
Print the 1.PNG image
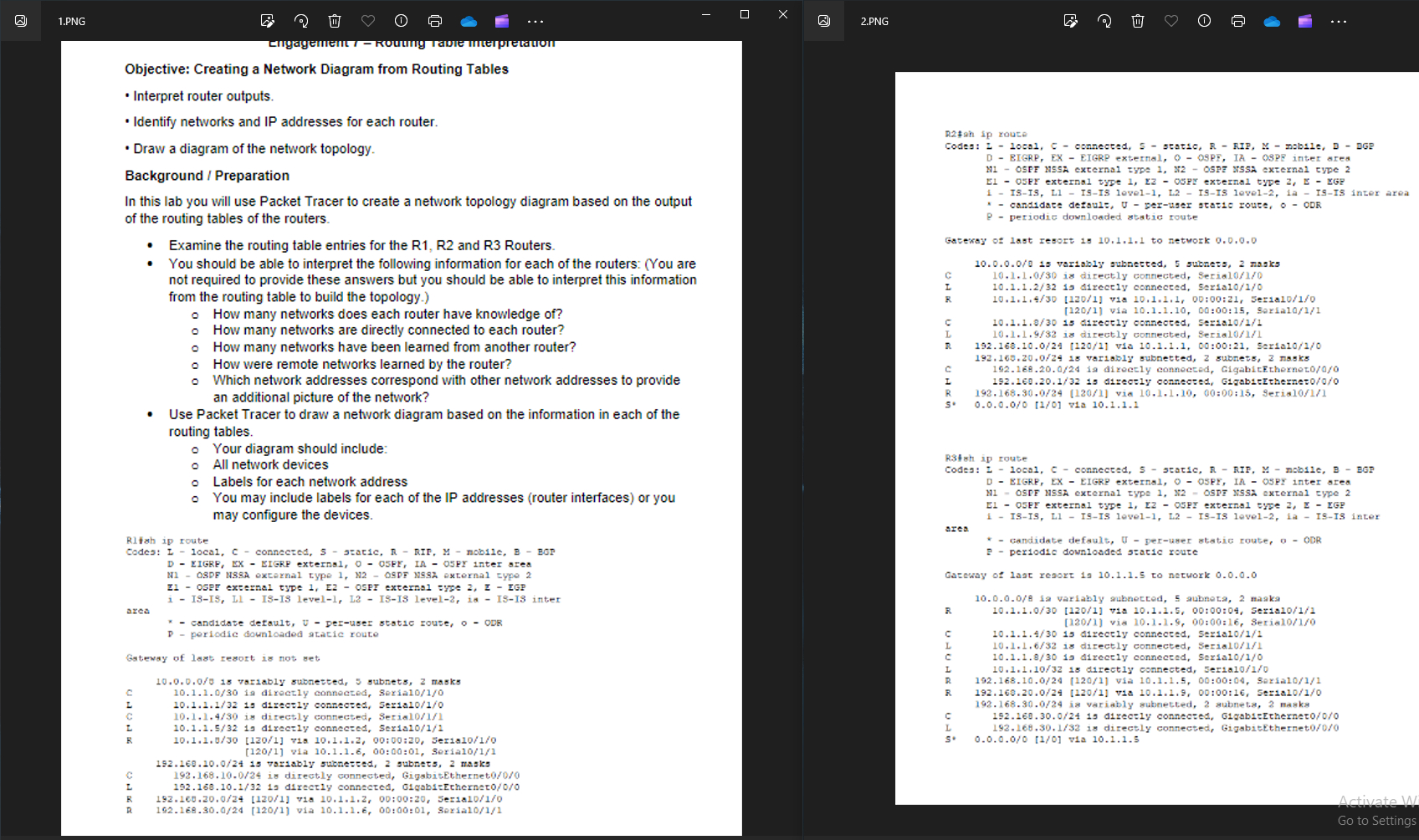click(434, 21)
